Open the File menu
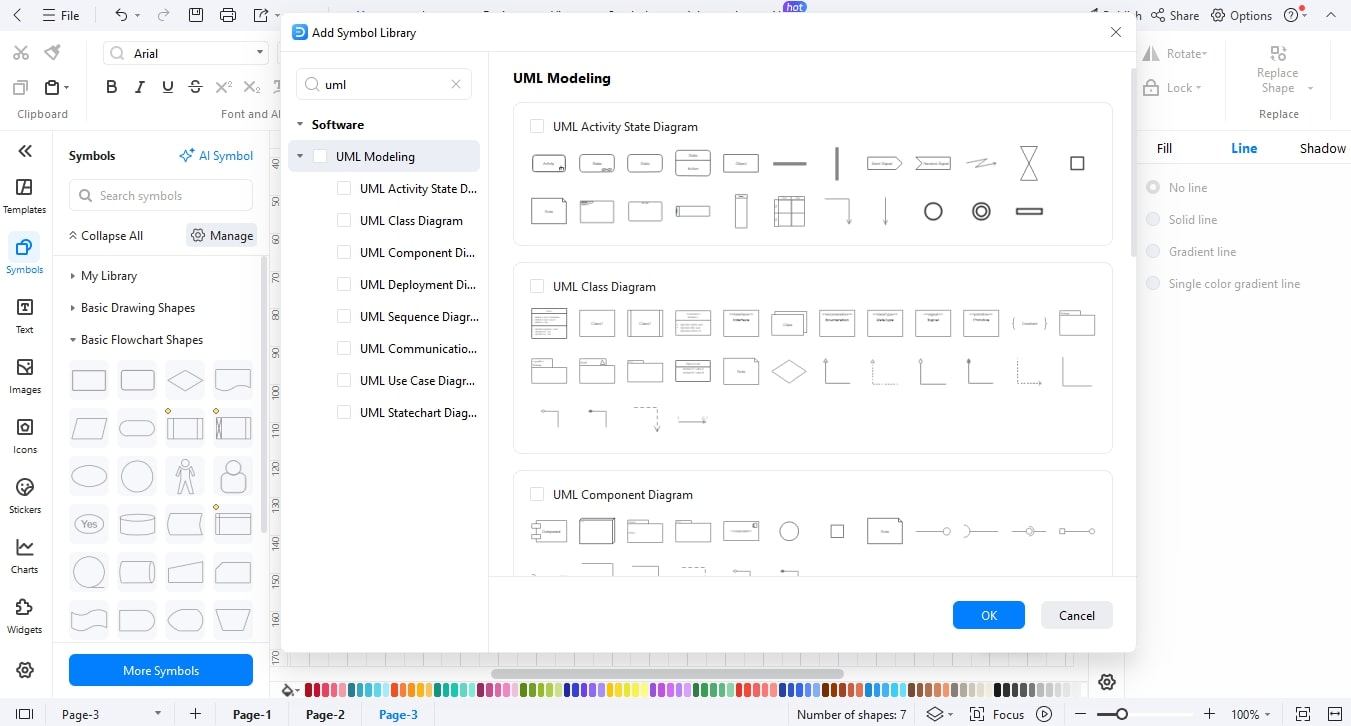 tap(62, 15)
